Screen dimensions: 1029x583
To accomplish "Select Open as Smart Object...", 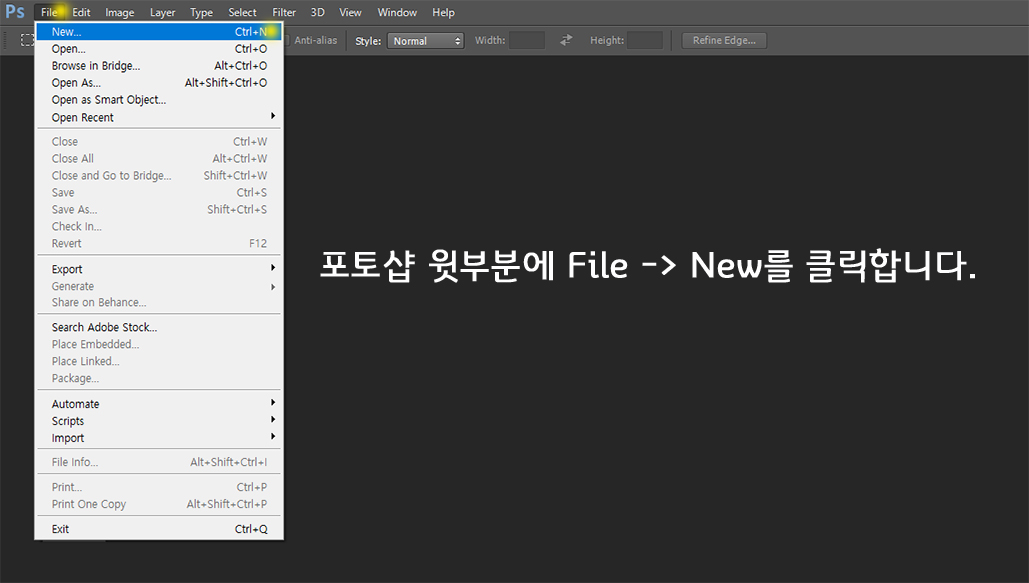I will 159,100.
